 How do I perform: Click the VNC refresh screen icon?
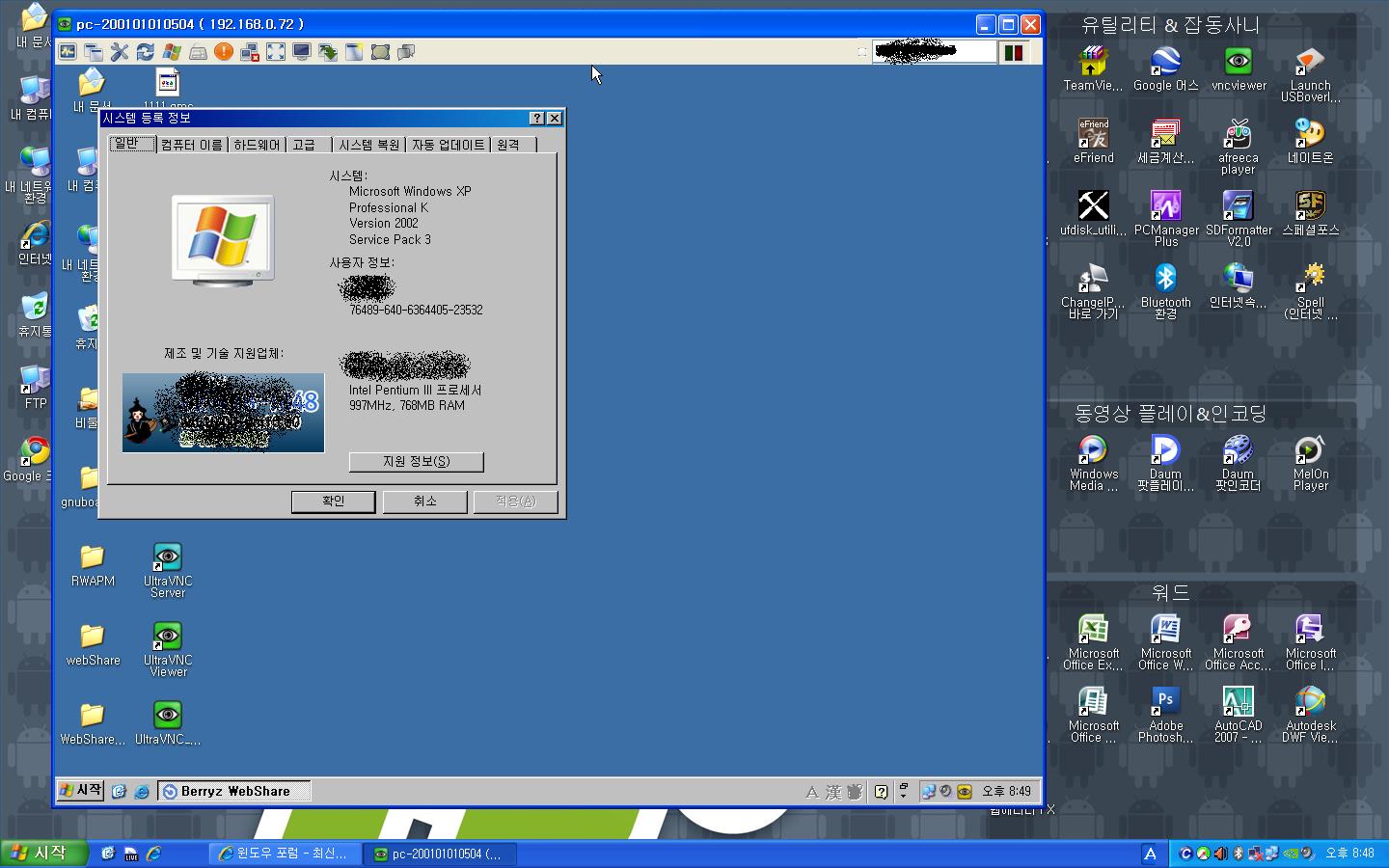(146, 52)
